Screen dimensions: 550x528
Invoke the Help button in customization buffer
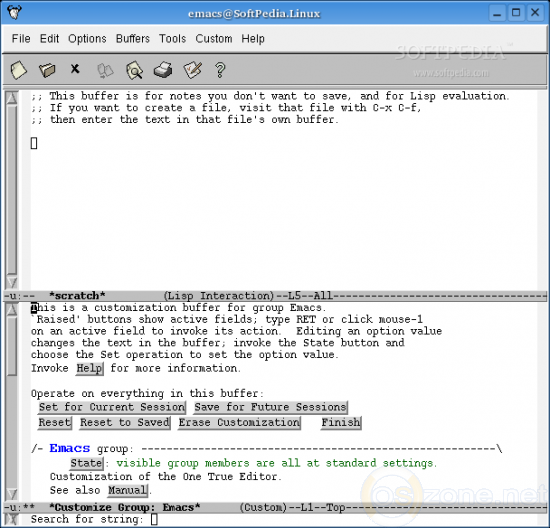89,368
